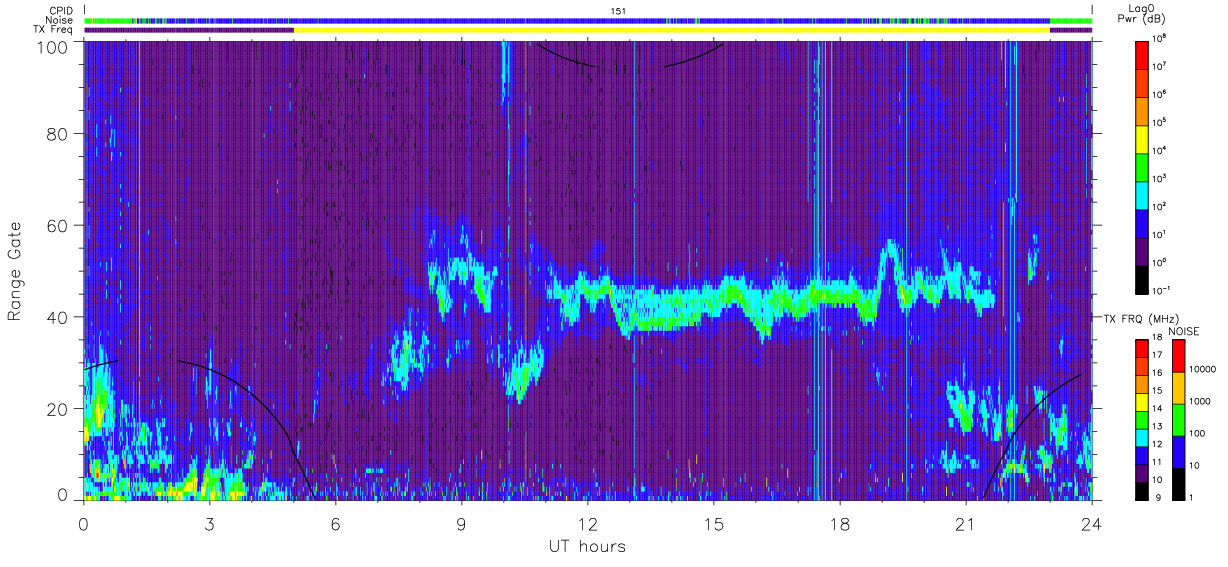
Task: Click the CPID value 151
Action: pos(617,10)
